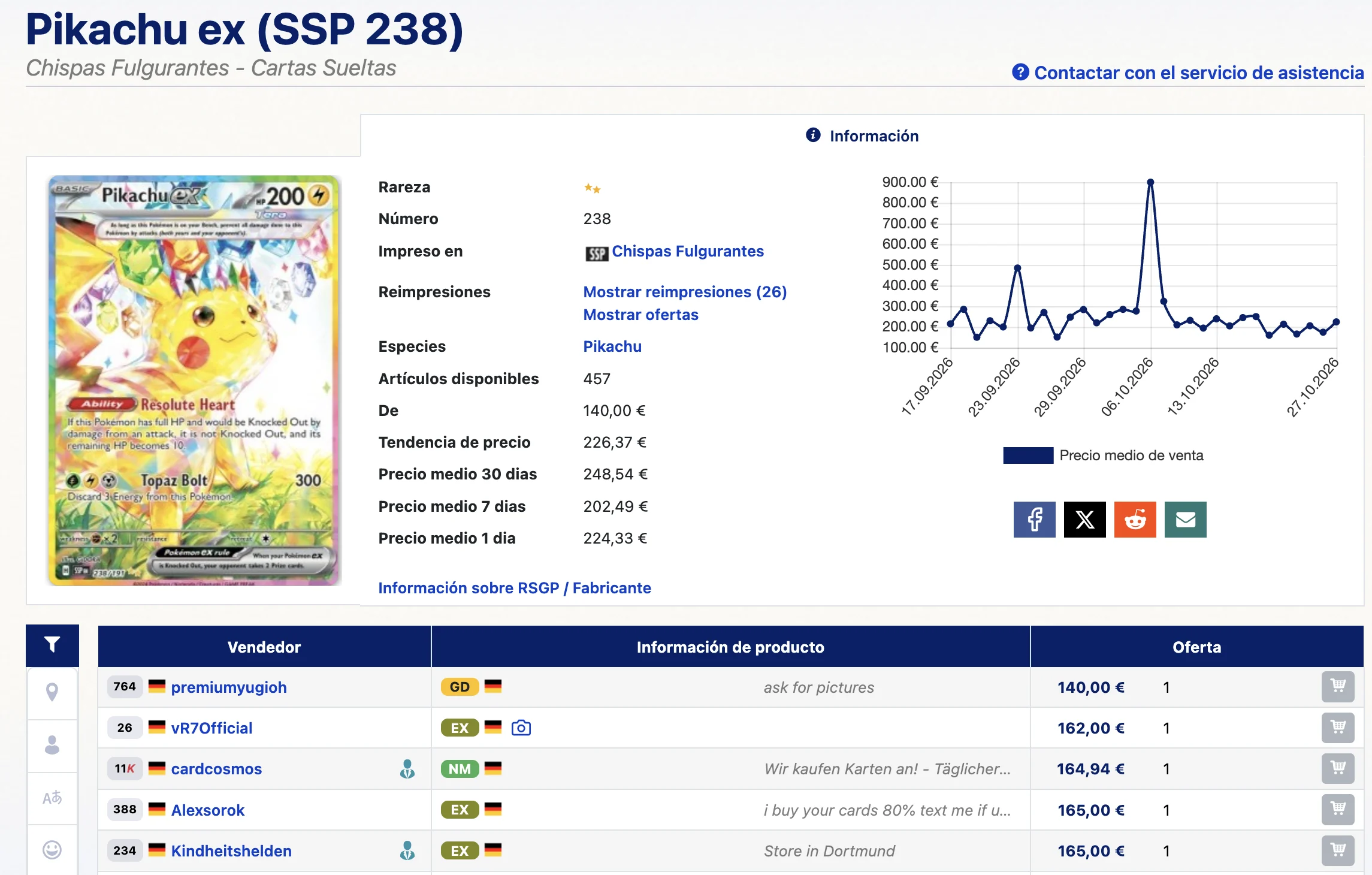Share on Reddit

click(1135, 520)
